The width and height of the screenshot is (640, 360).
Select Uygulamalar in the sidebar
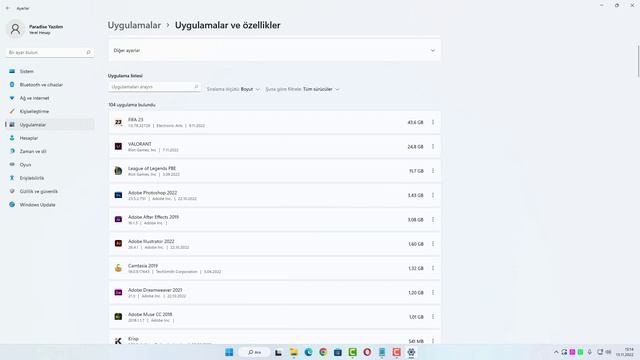[x=50, y=125]
